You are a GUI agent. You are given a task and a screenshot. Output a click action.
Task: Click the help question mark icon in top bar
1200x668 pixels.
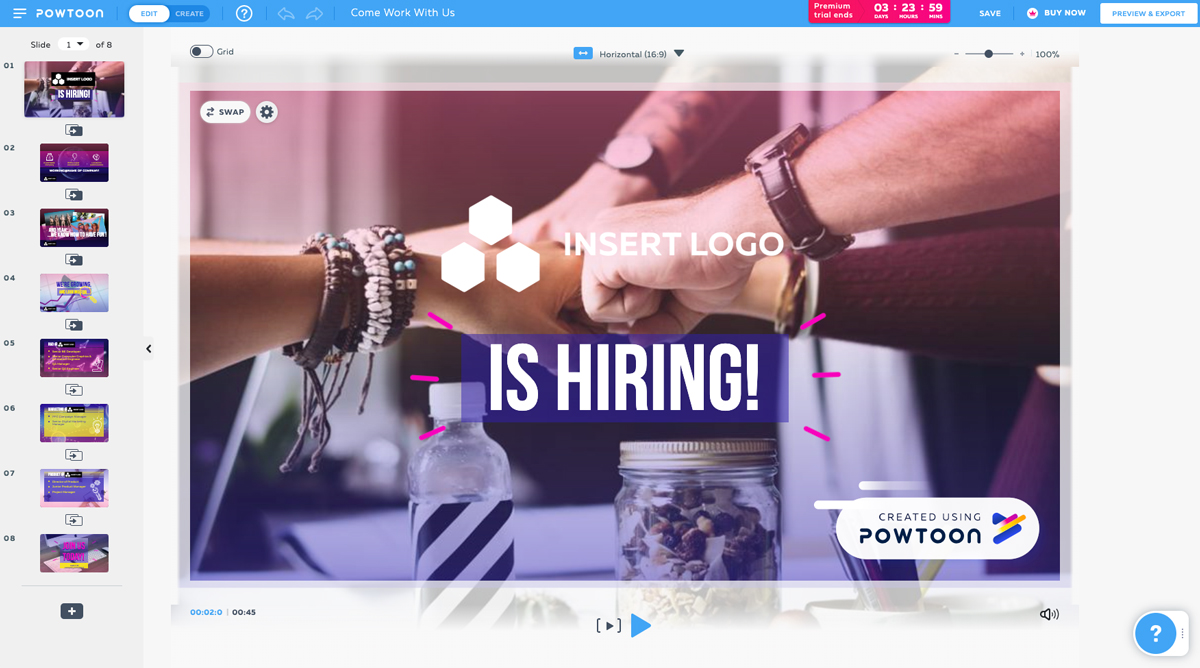click(x=244, y=13)
